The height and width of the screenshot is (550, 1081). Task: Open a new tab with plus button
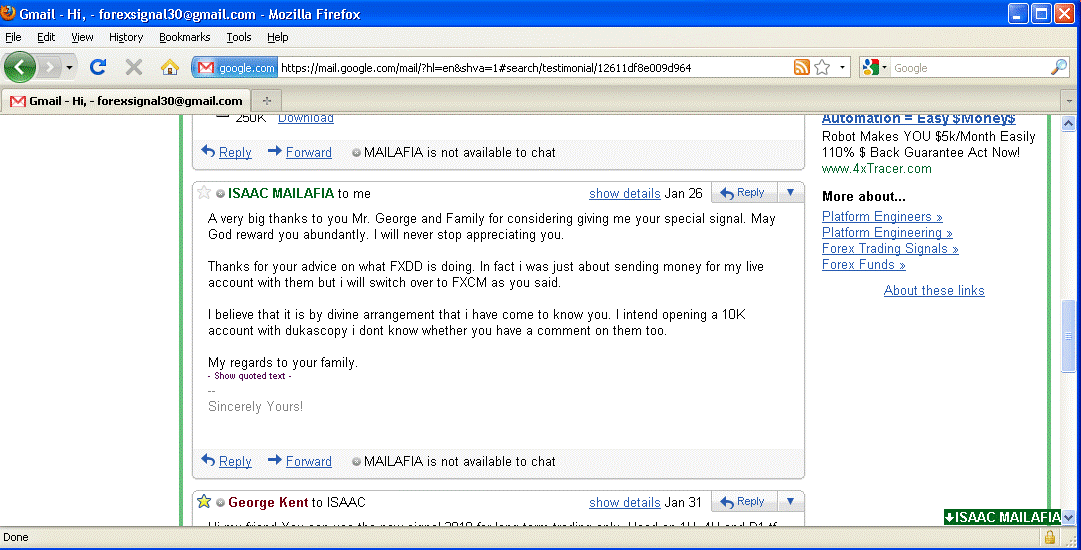[x=267, y=101]
